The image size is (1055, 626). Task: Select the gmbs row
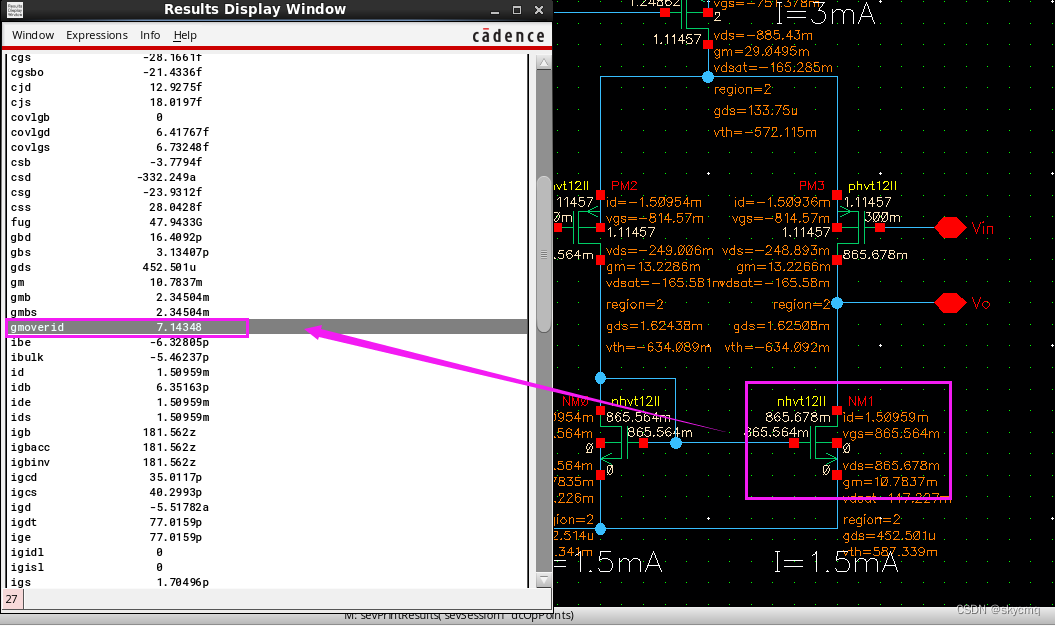(x=266, y=312)
